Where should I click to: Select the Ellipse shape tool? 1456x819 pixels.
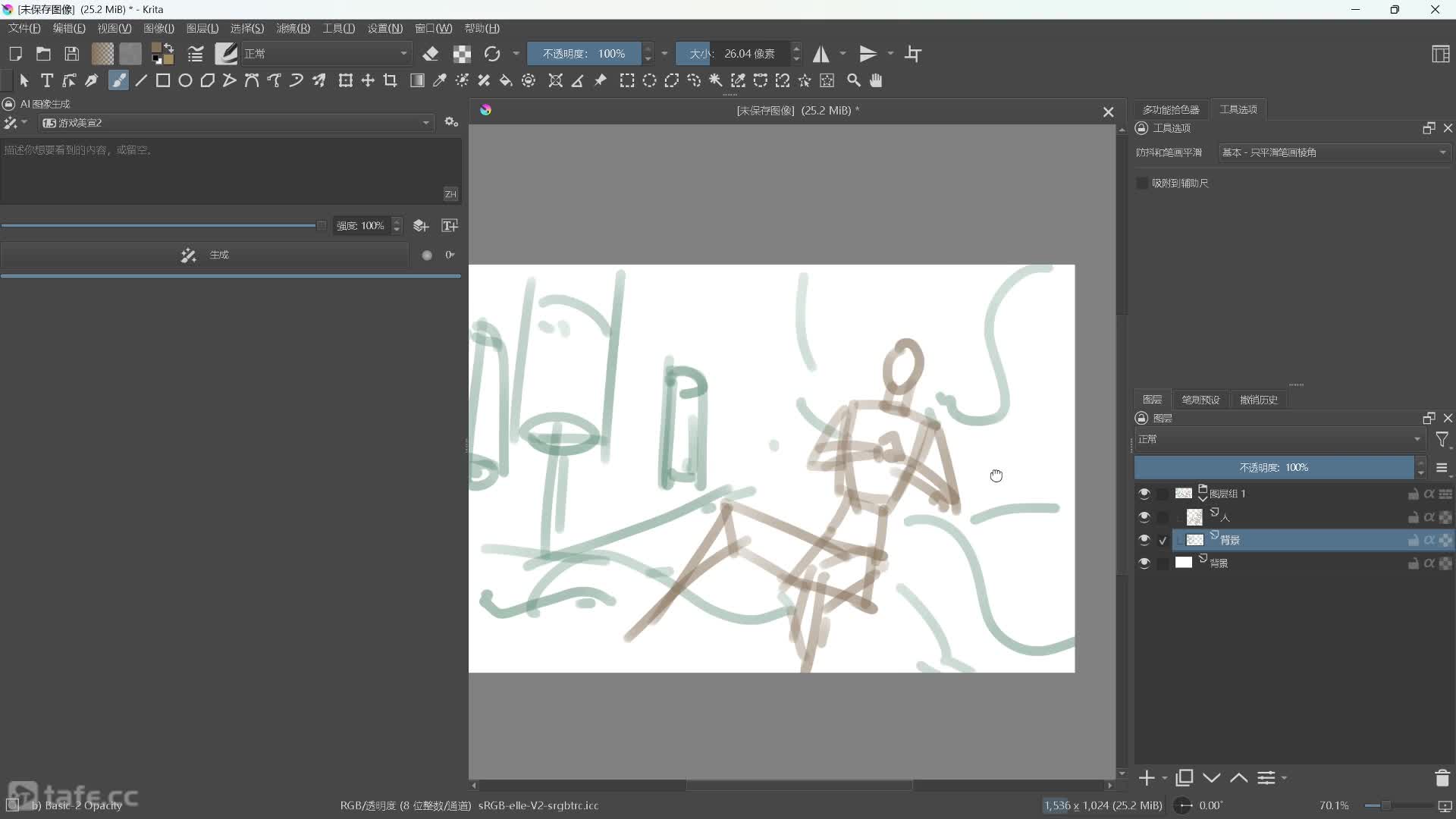coord(185,80)
